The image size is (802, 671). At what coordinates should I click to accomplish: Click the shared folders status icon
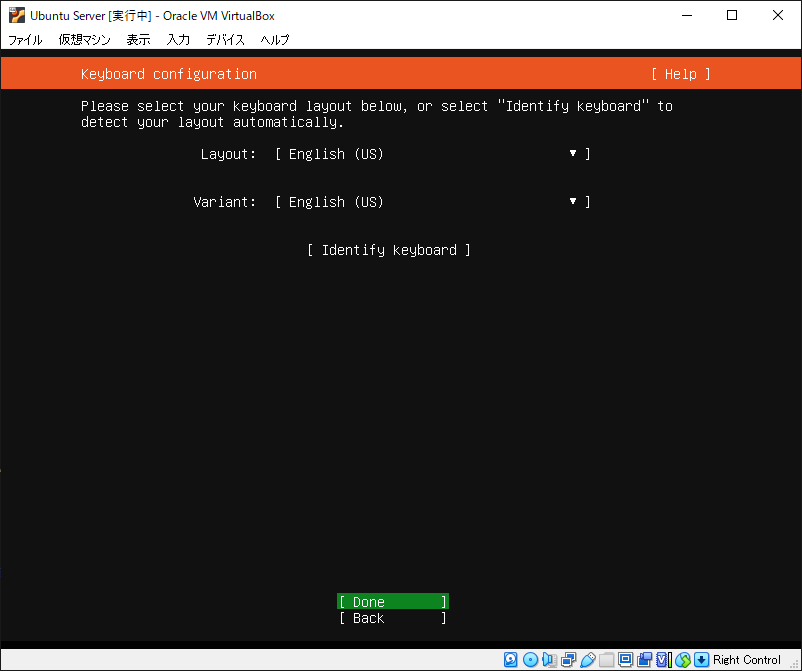click(x=607, y=660)
